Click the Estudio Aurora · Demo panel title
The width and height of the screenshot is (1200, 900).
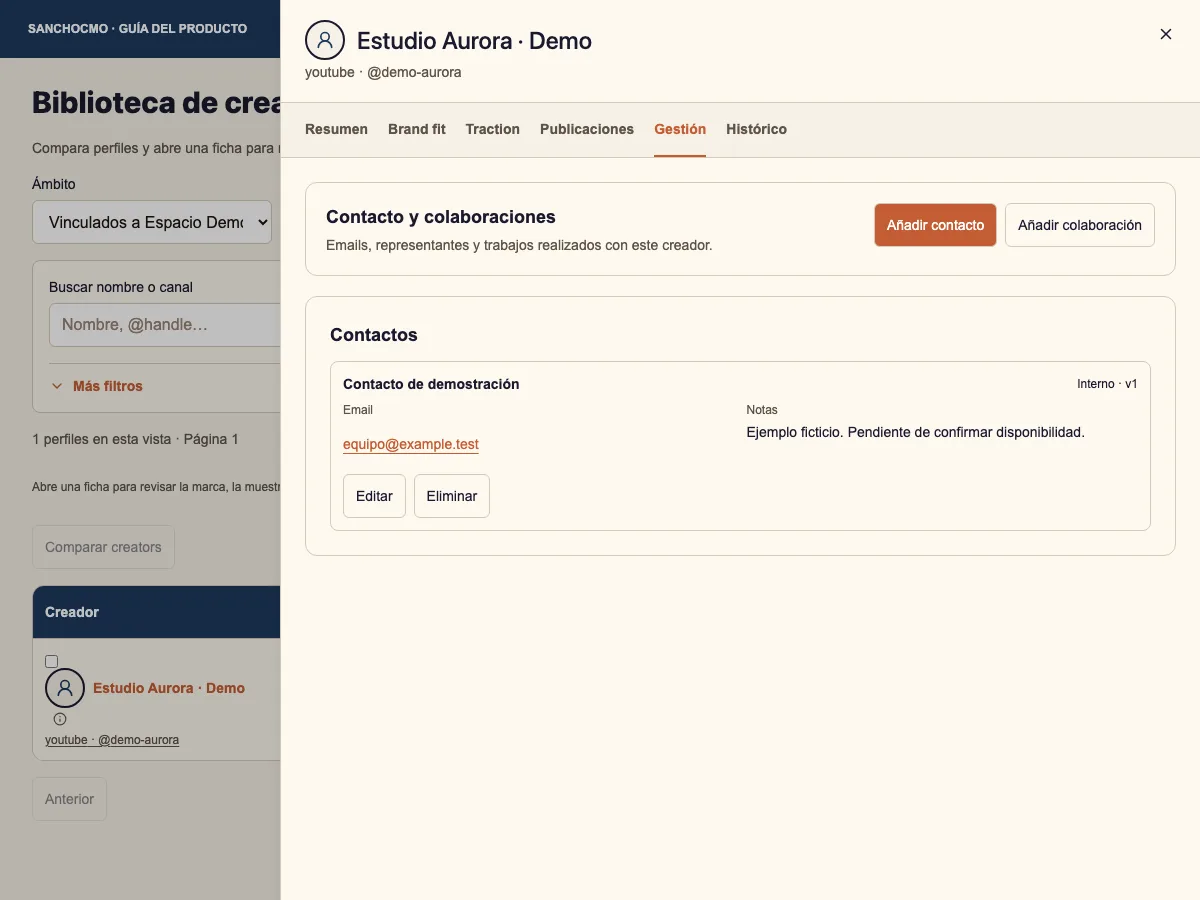pos(474,41)
